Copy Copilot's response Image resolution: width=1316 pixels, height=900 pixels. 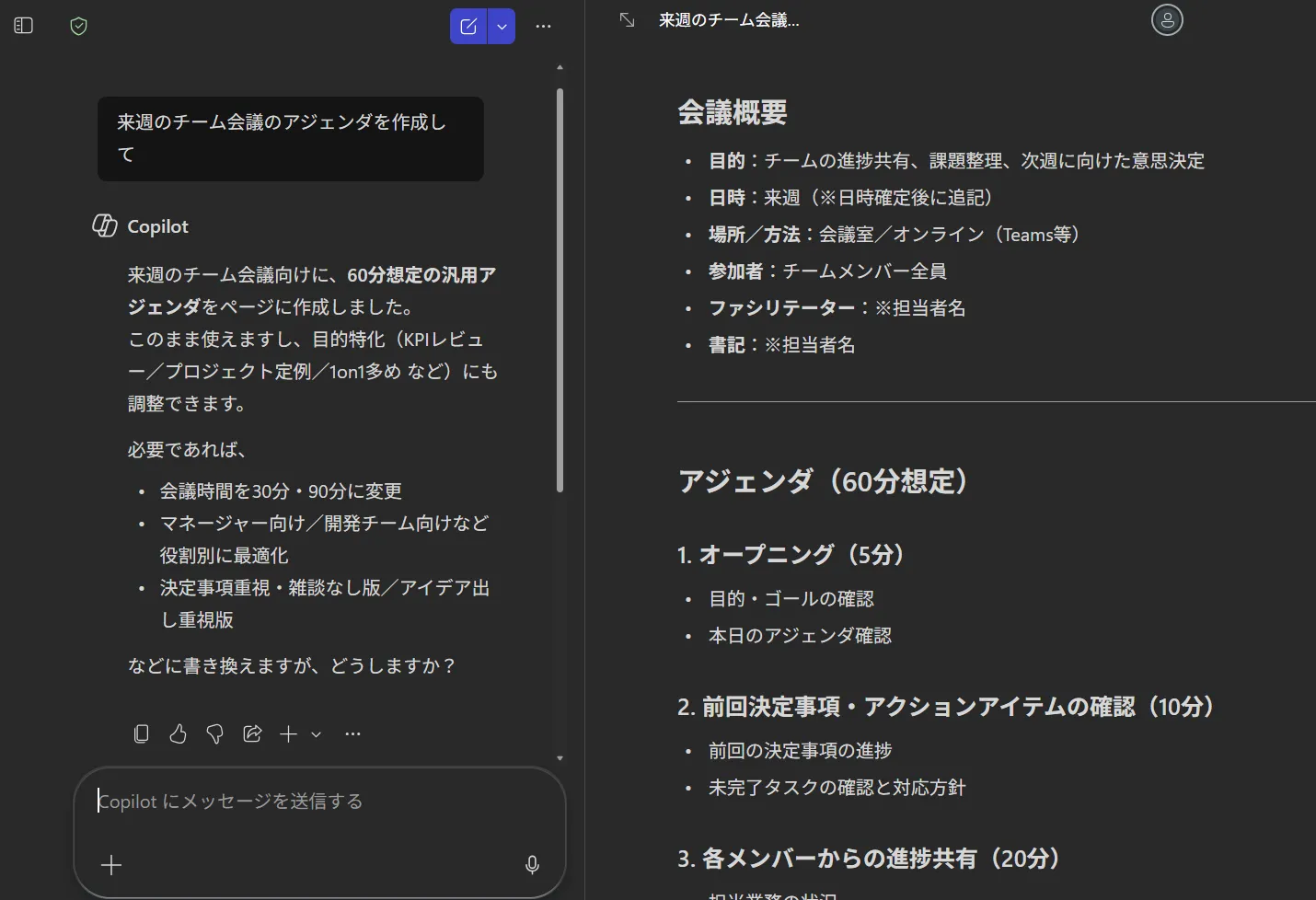tap(141, 733)
